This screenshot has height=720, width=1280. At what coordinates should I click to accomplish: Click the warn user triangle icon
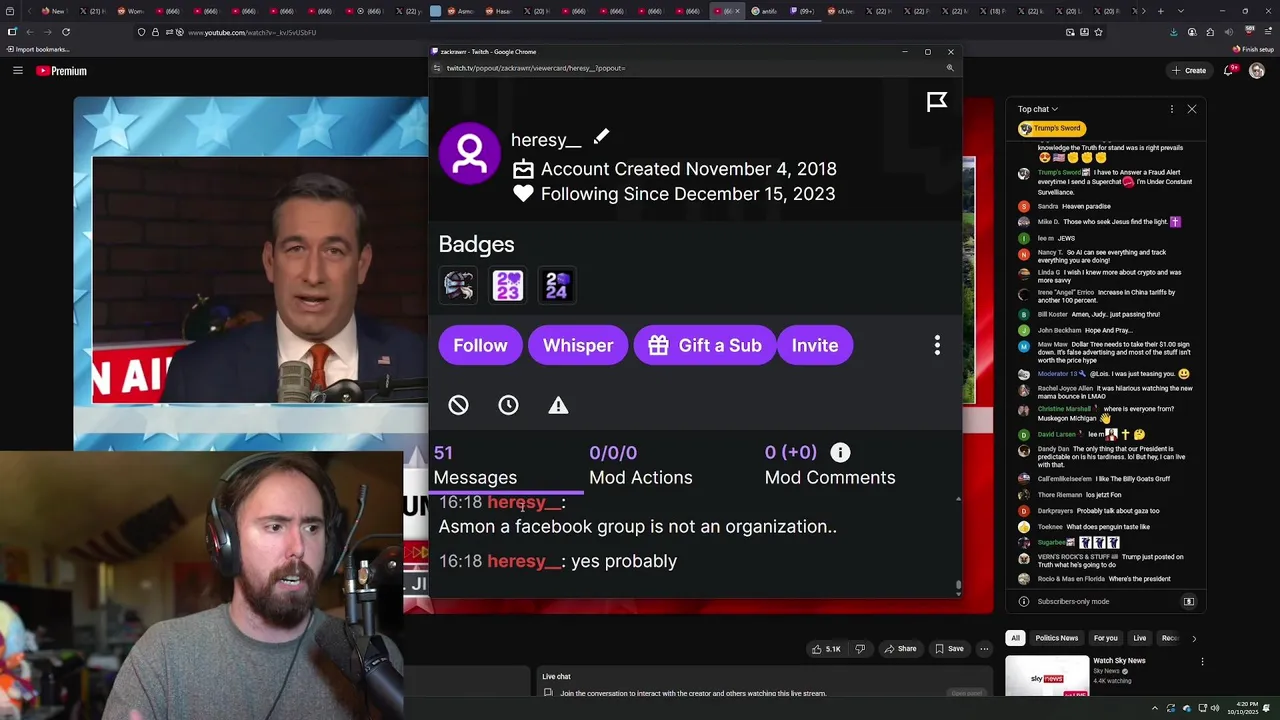(x=558, y=404)
